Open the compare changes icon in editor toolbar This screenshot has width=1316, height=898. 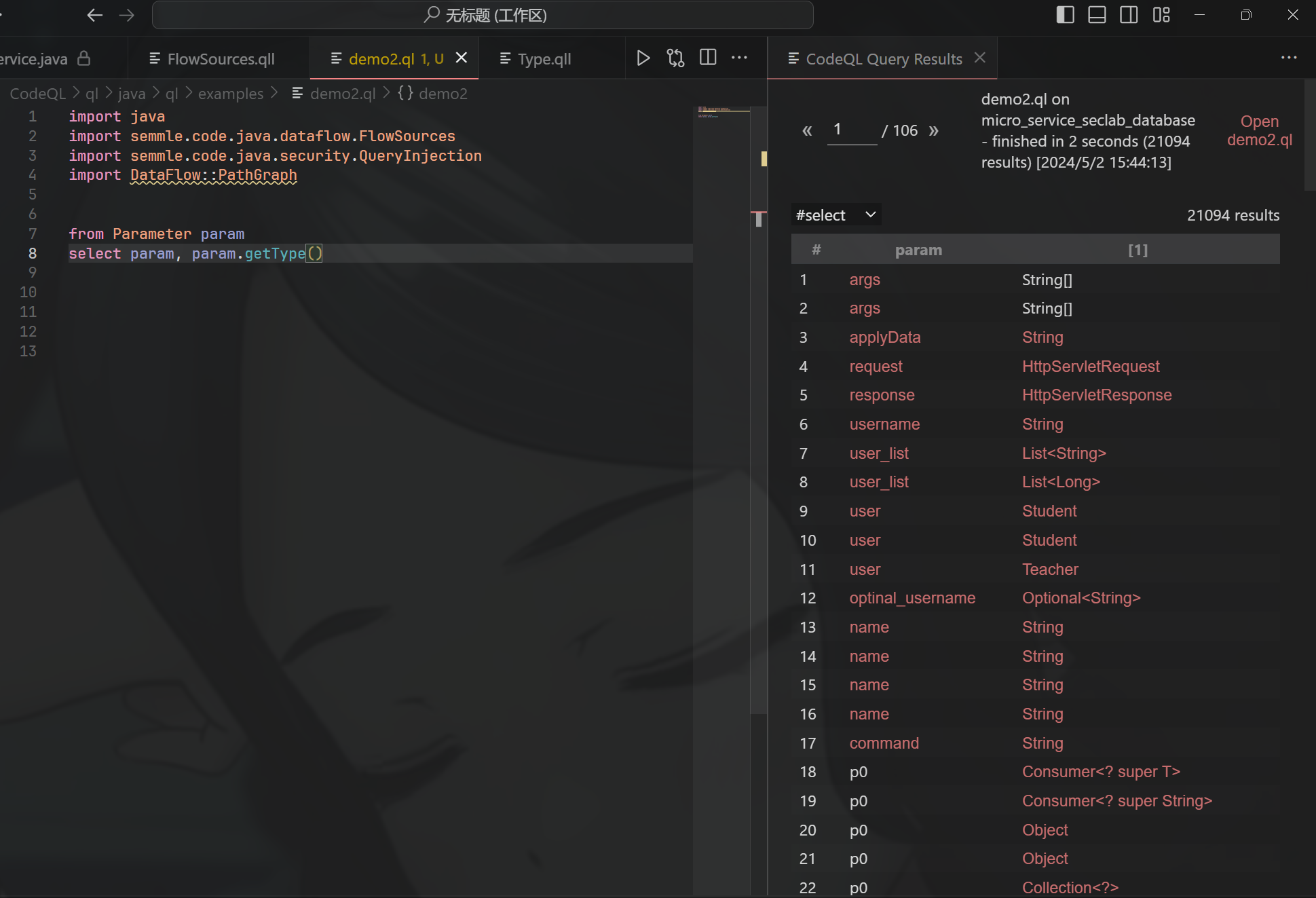tap(675, 58)
